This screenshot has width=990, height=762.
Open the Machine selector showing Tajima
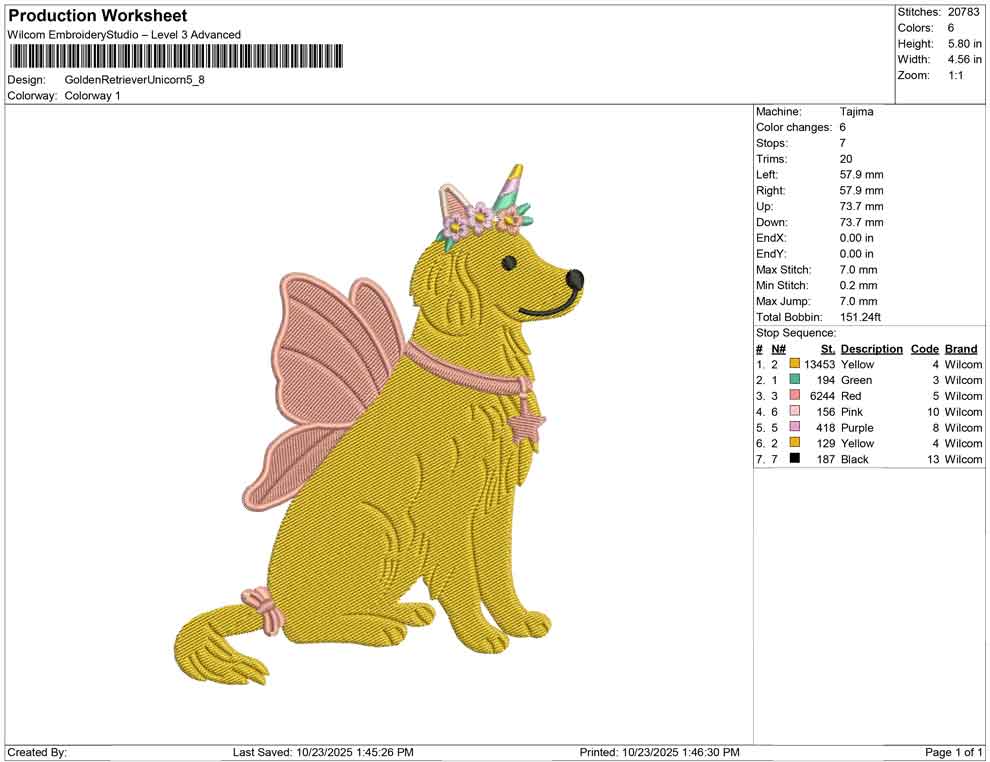point(855,111)
